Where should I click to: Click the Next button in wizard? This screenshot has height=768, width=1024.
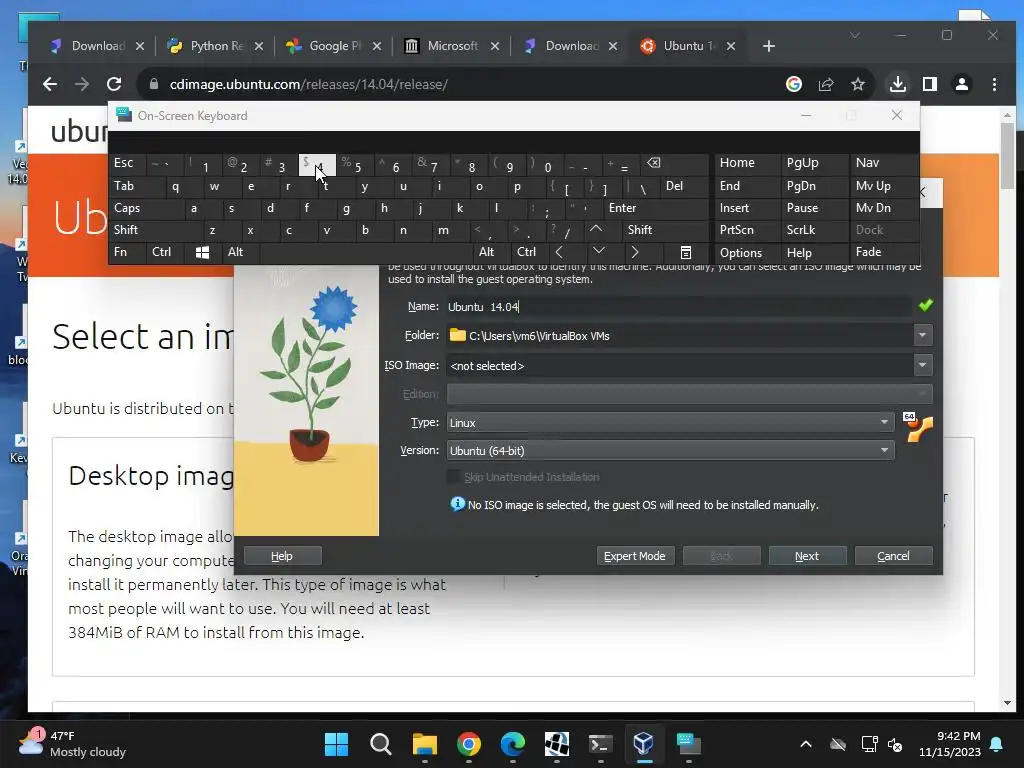807,556
